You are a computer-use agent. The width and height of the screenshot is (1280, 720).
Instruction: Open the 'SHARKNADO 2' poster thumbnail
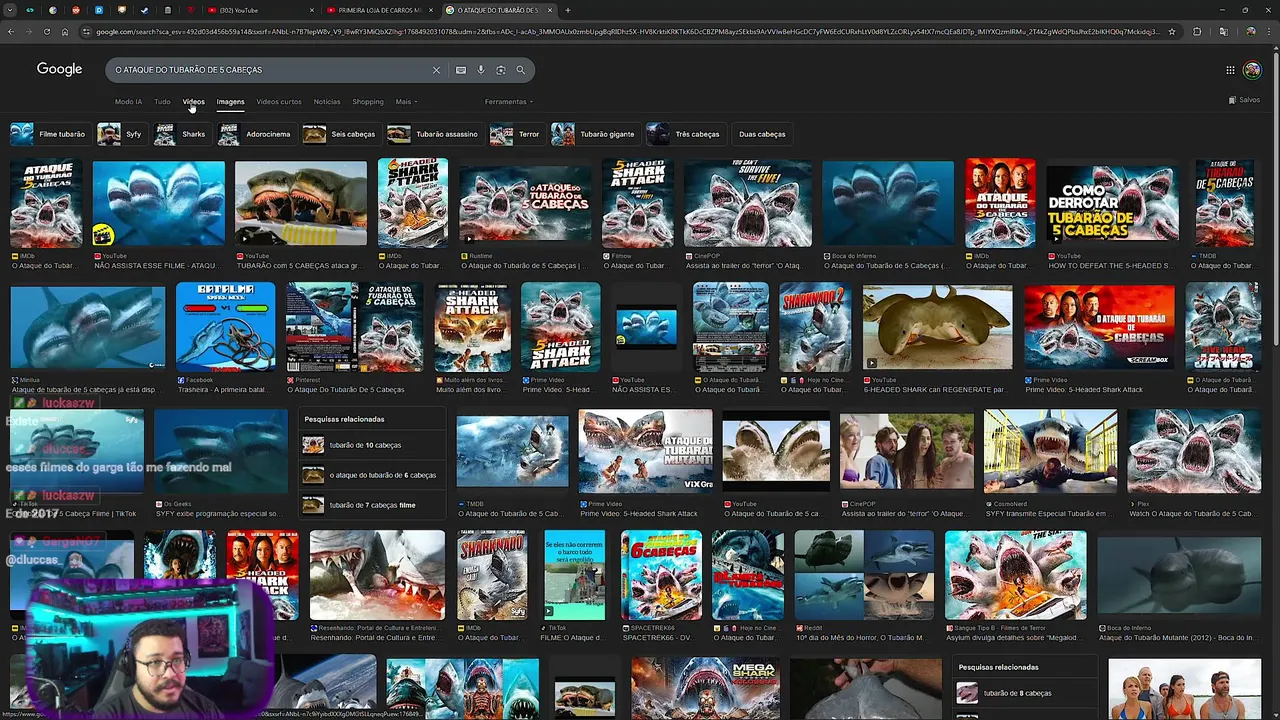815,327
